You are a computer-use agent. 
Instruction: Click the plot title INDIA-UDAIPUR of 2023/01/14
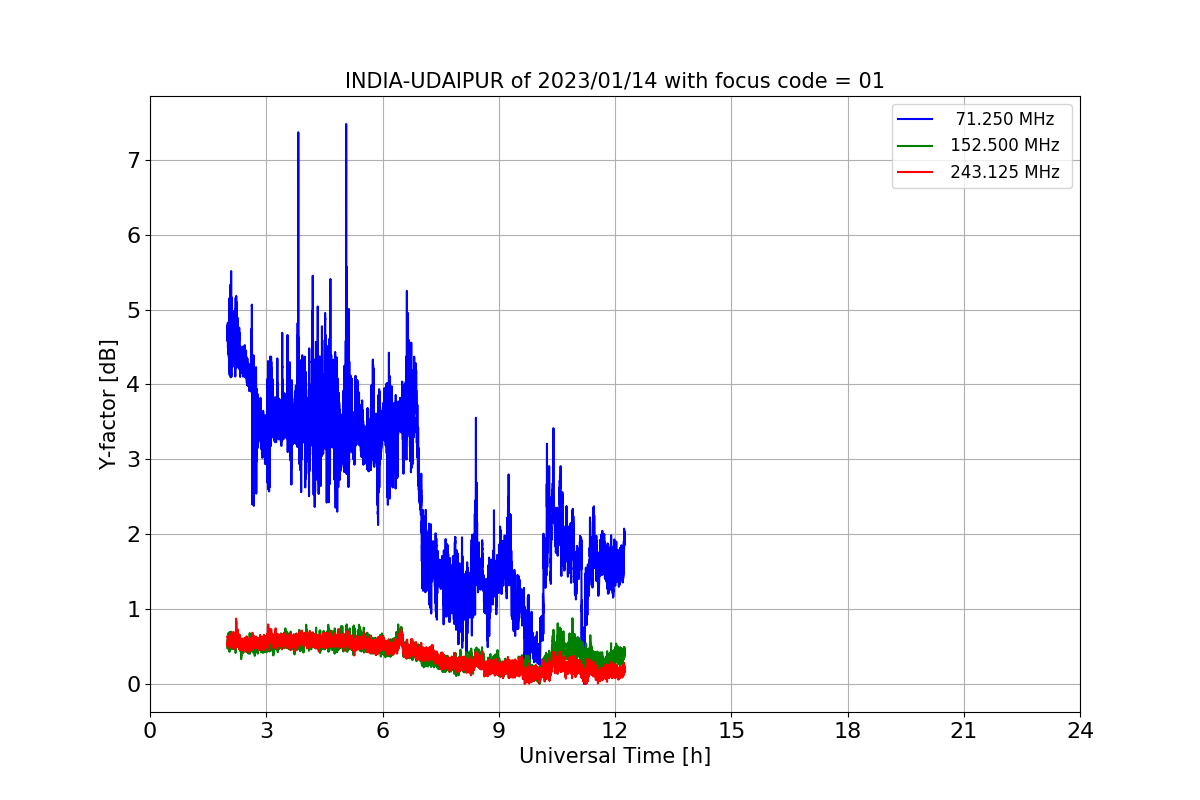pos(614,81)
